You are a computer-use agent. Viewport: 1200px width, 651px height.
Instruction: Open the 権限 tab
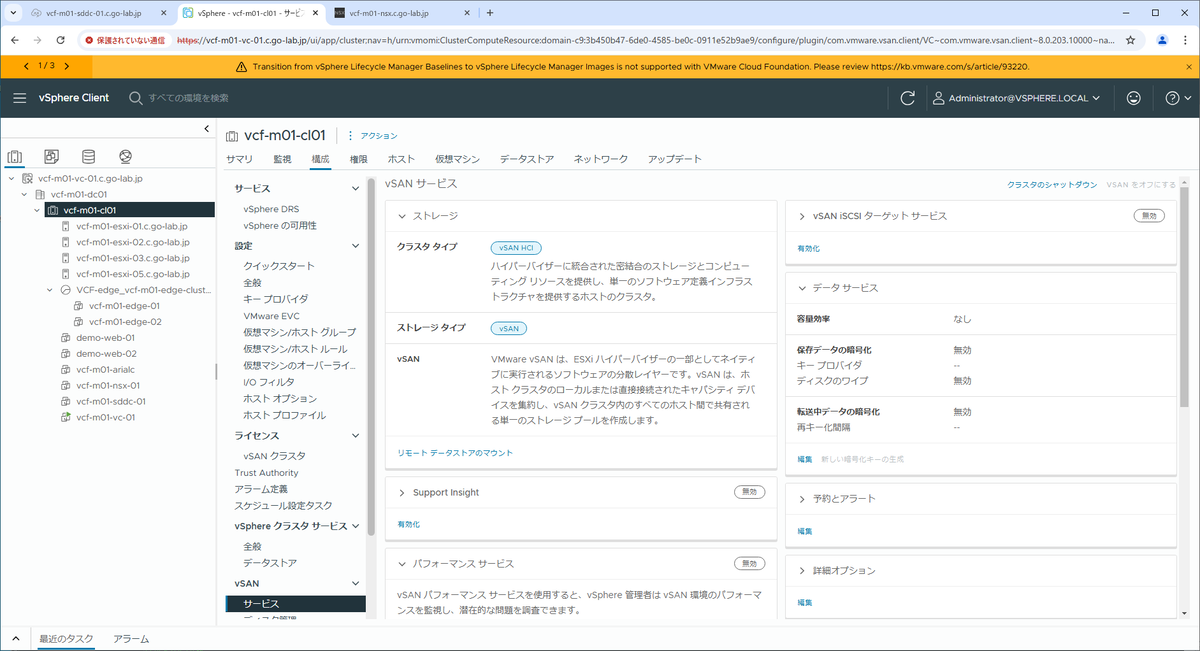click(359, 159)
